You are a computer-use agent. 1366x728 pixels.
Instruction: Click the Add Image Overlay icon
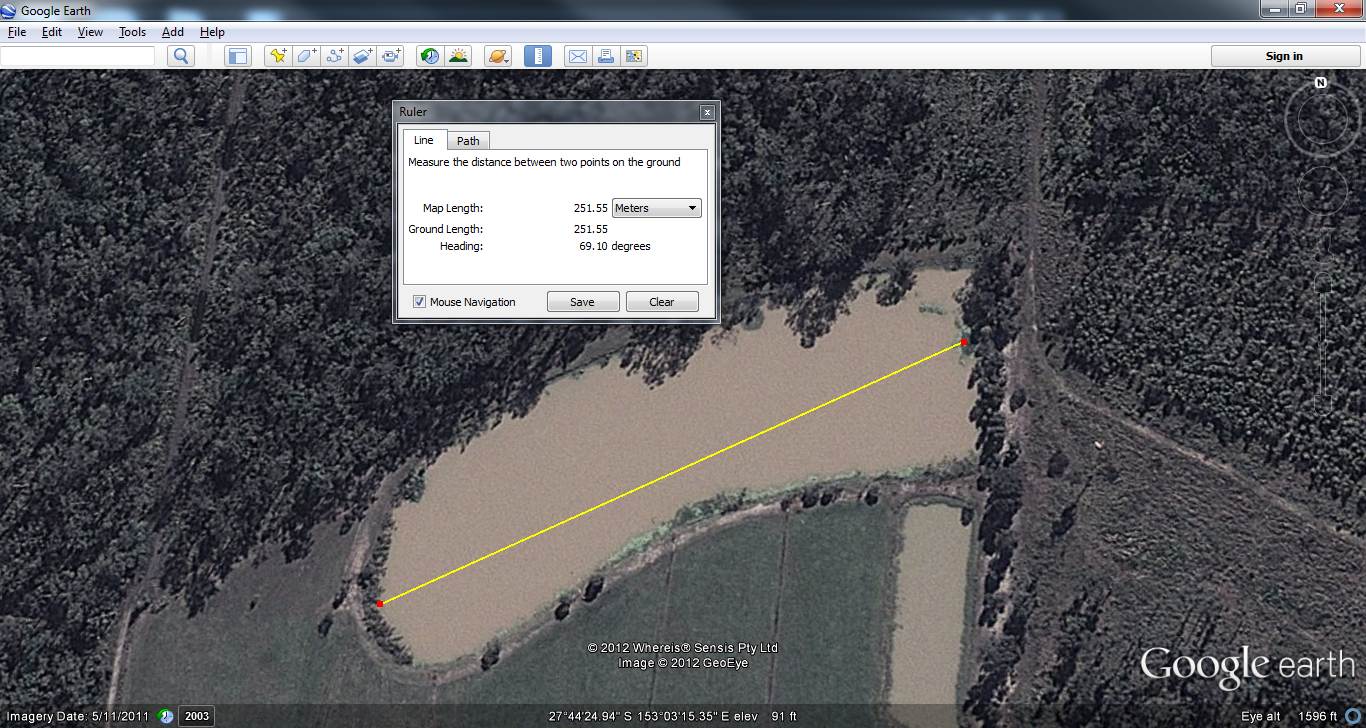click(362, 56)
